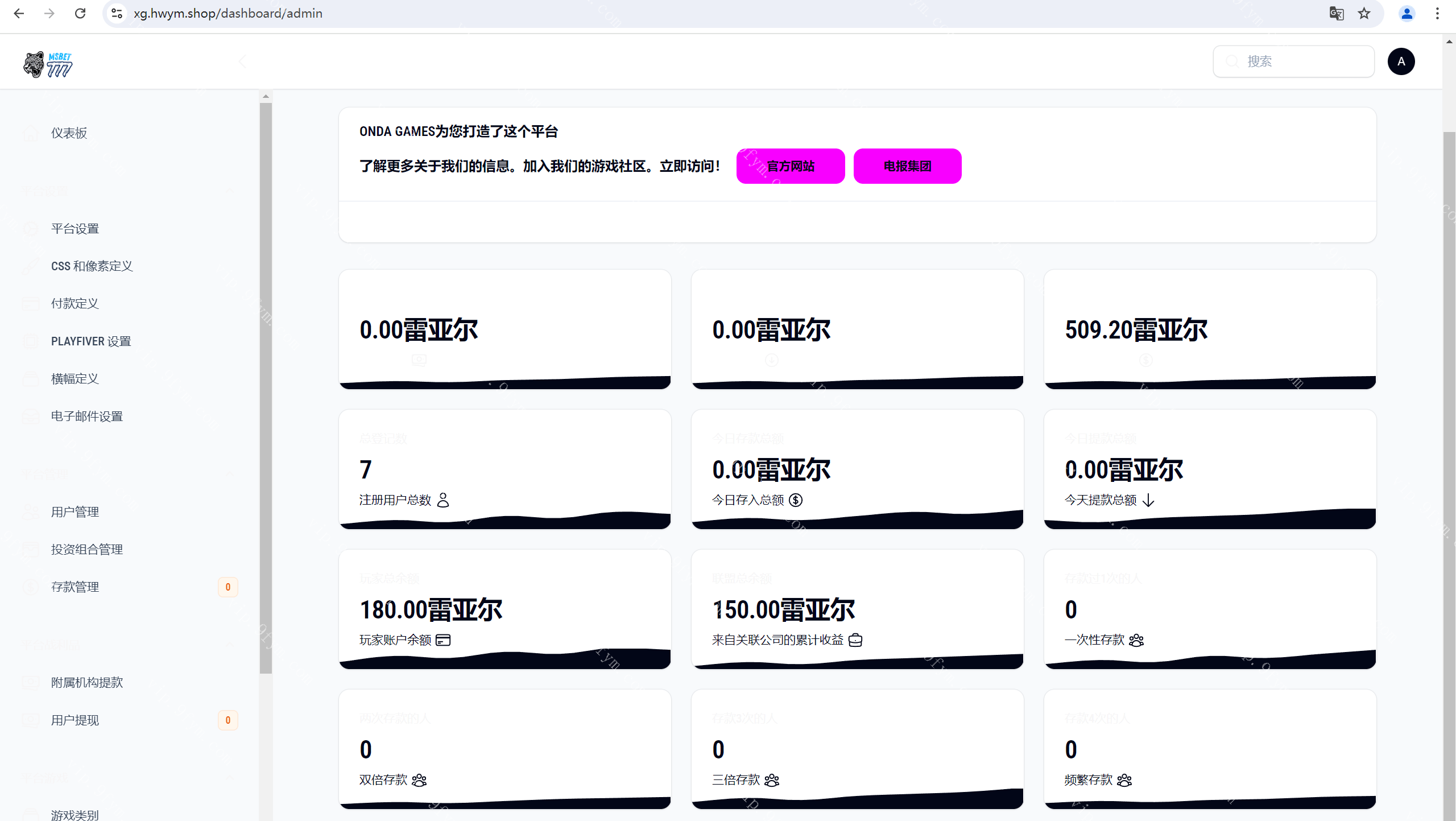
Task: Click the browser translate page icon
Action: pyautogui.click(x=1337, y=13)
